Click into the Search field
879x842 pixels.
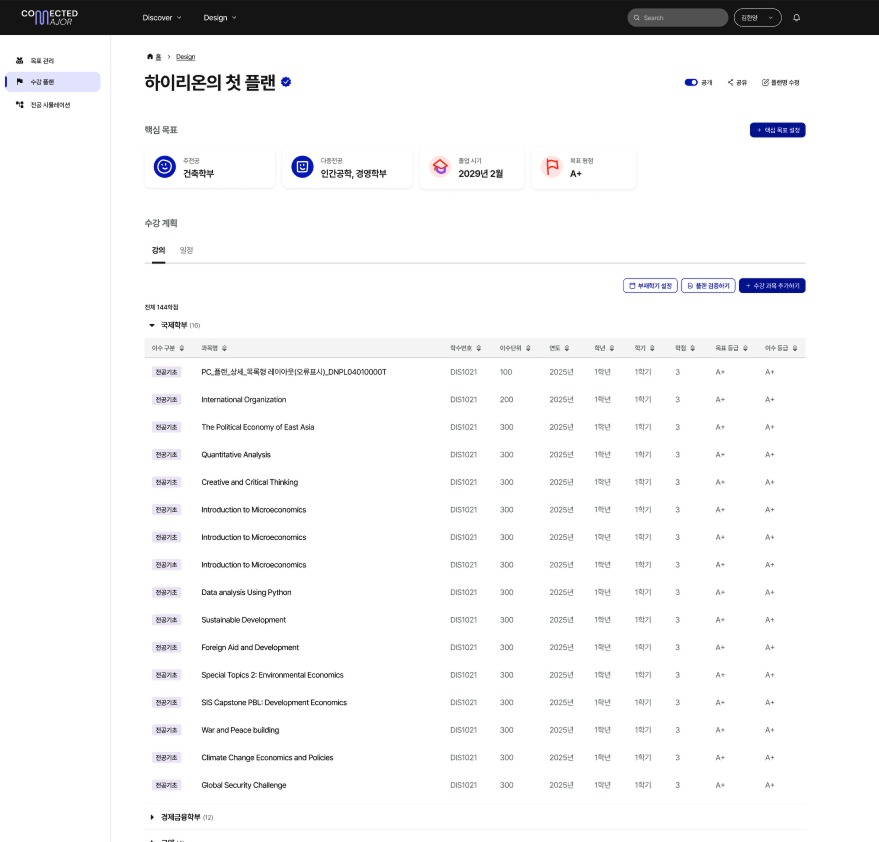point(677,18)
